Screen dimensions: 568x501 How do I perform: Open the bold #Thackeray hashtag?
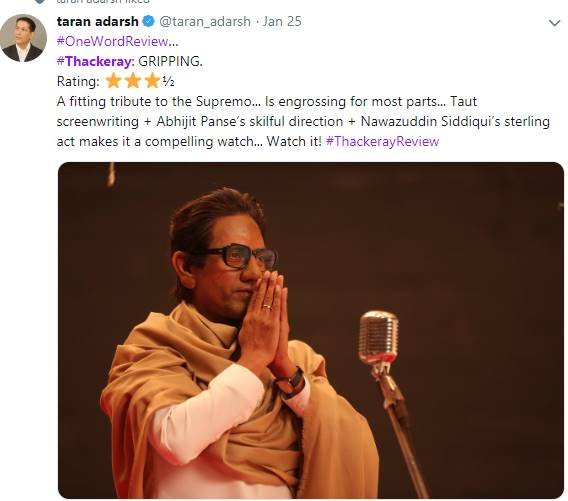[x=96, y=61]
